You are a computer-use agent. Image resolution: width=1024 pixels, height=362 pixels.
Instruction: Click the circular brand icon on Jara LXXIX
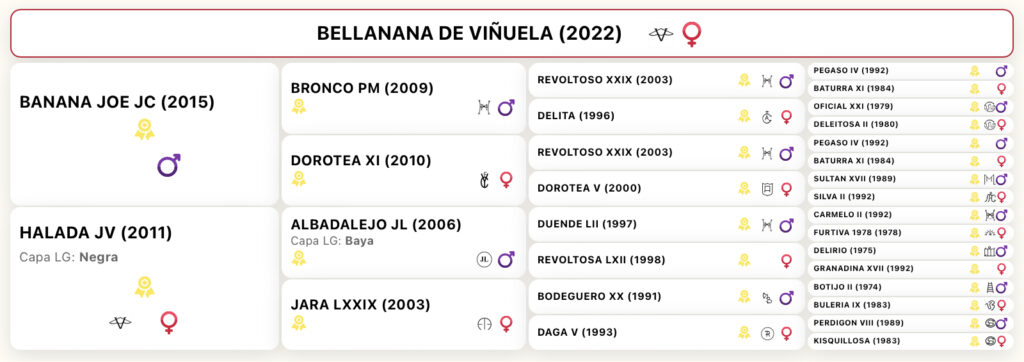(x=484, y=323)
